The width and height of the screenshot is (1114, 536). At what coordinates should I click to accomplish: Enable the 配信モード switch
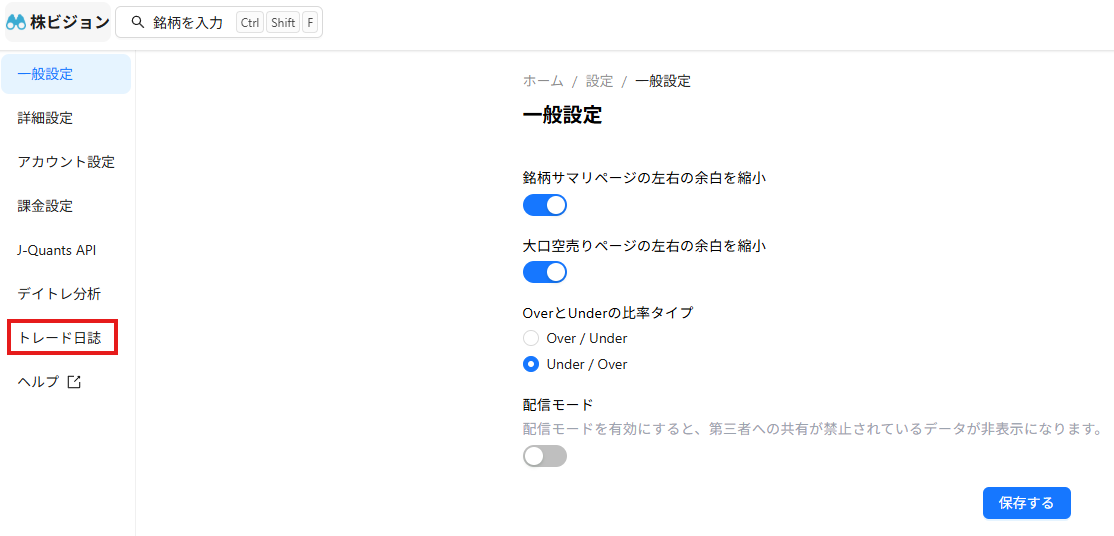tap(545, 456)
